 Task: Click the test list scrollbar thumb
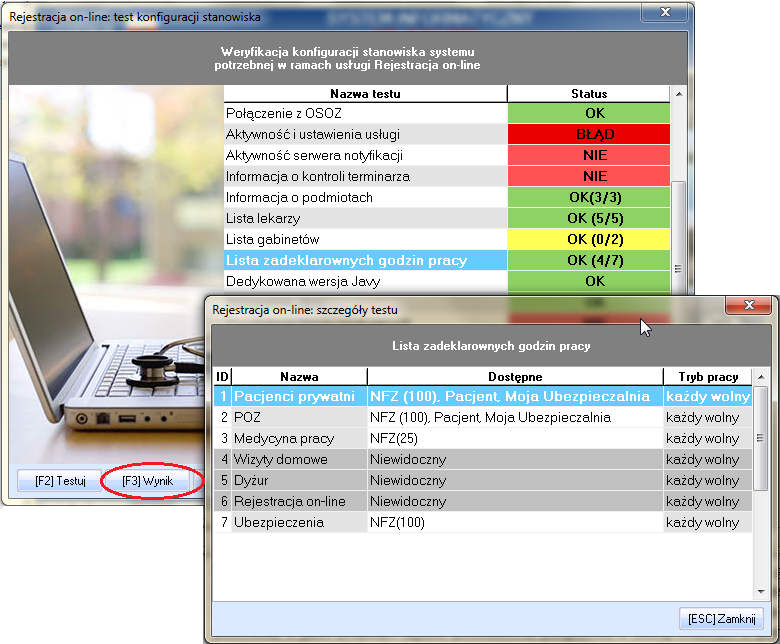tap(679, 238)
